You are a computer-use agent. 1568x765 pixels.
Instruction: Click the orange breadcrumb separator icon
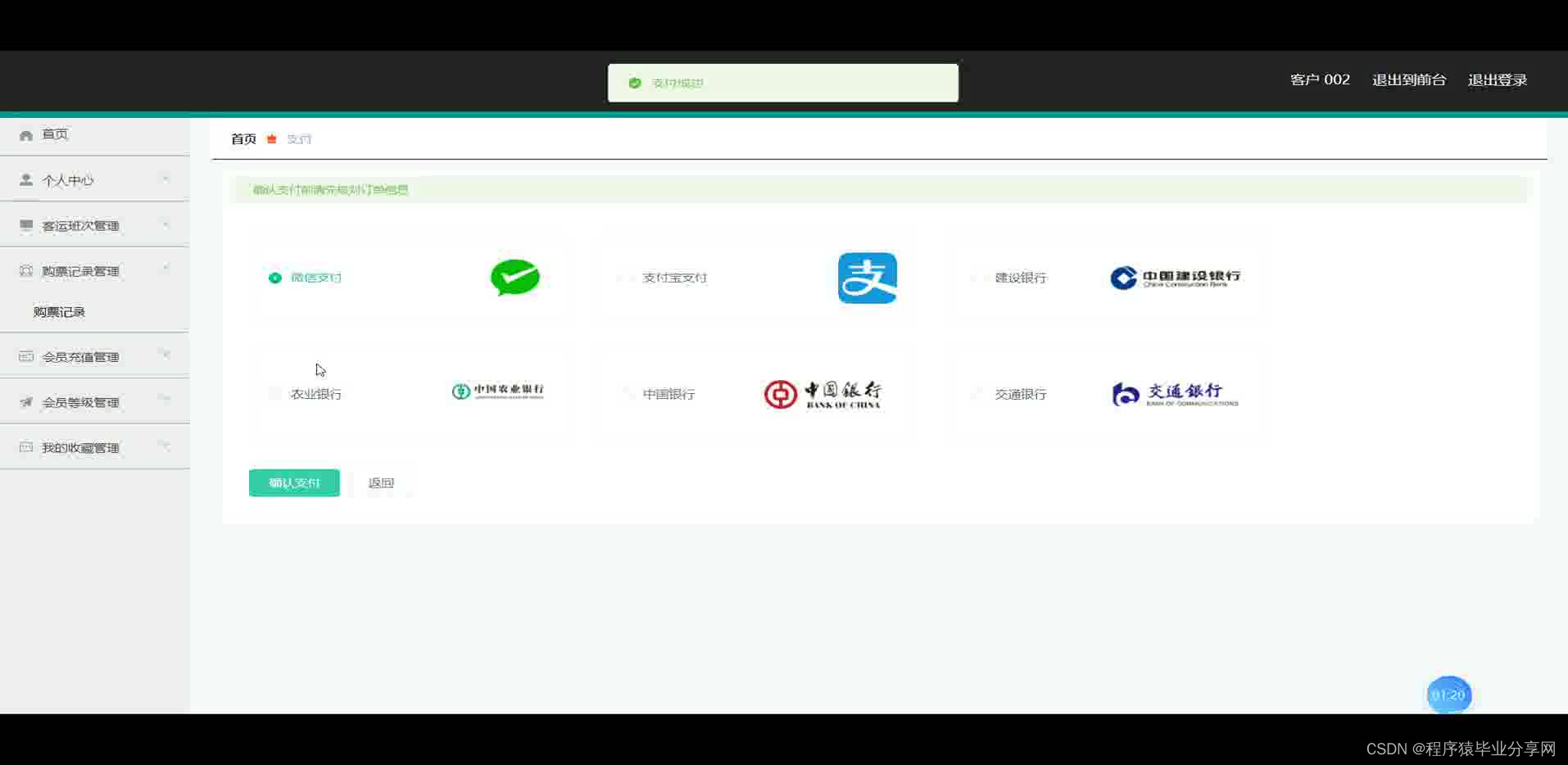tap(272, 139)
